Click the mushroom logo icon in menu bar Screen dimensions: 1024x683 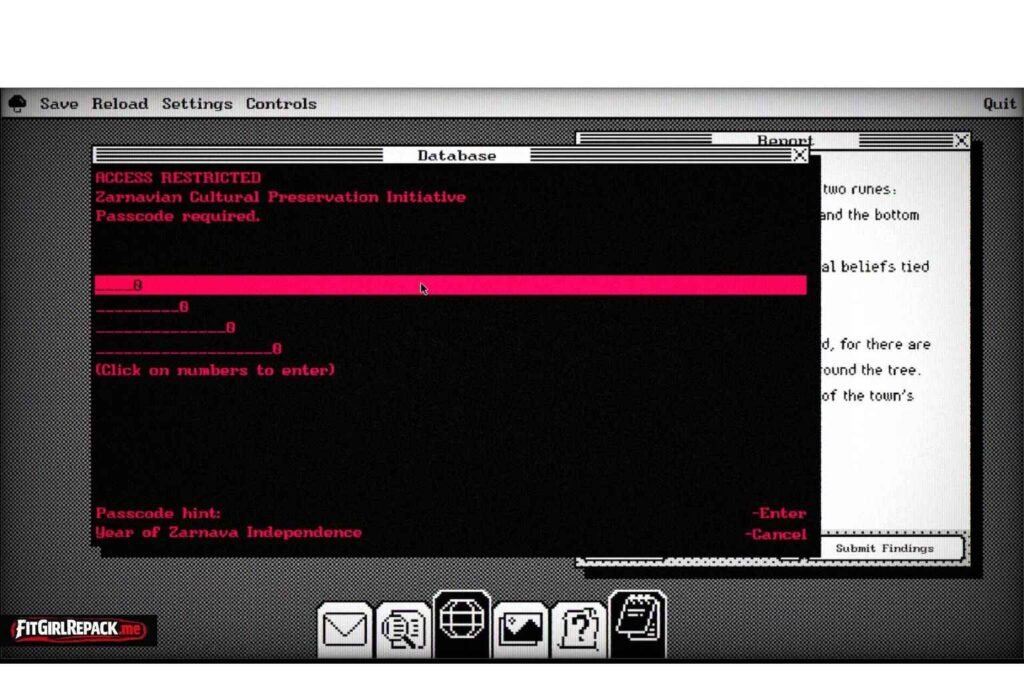click(x=17, y=103)
